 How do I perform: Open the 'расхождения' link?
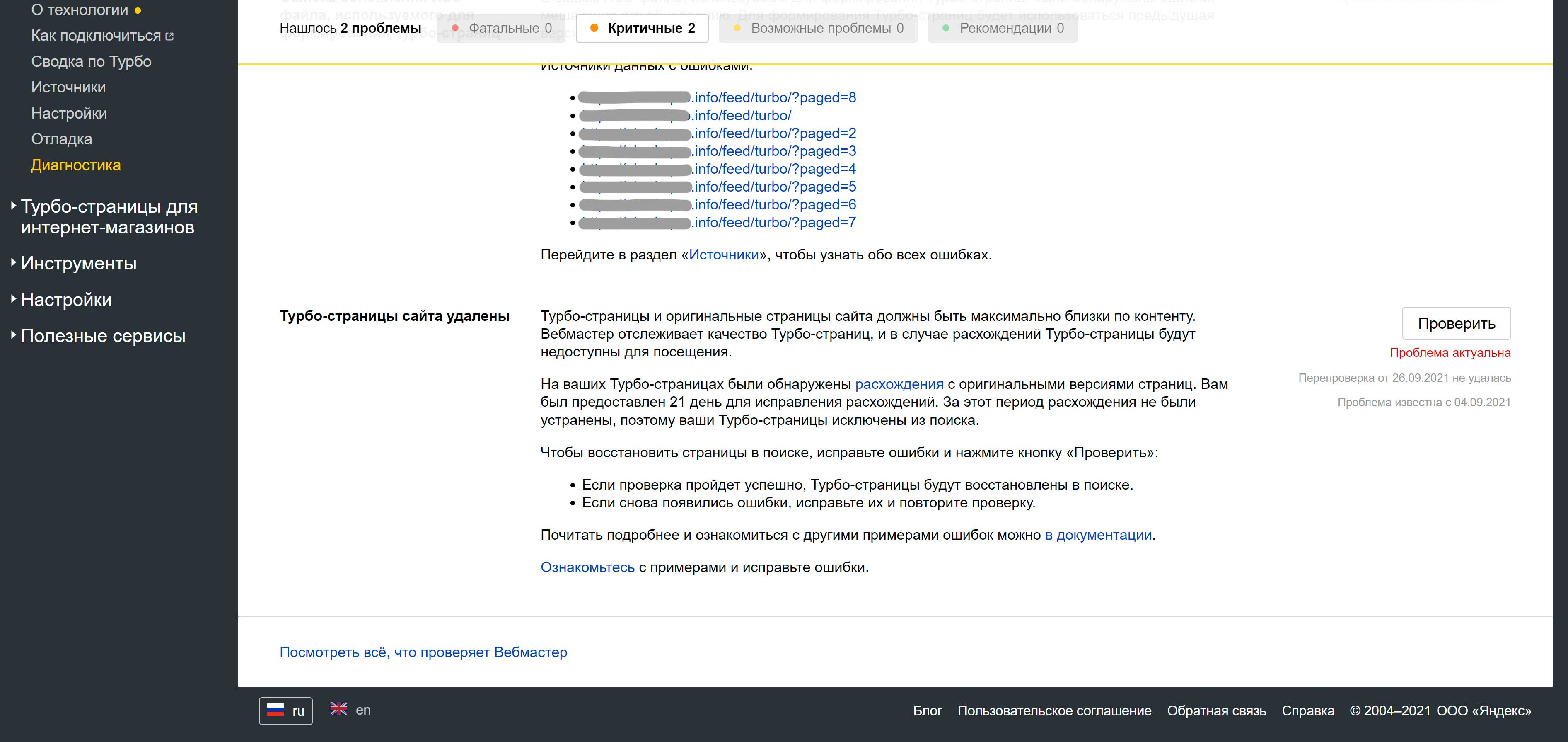pos(899,384)
